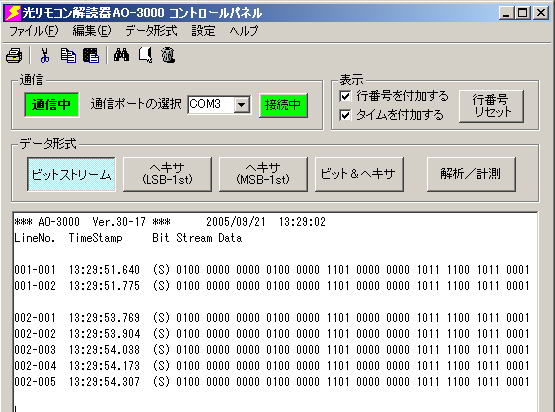Click the Paste toolbar icon
This screenshot has width=555, height=412.
(91, 56)
